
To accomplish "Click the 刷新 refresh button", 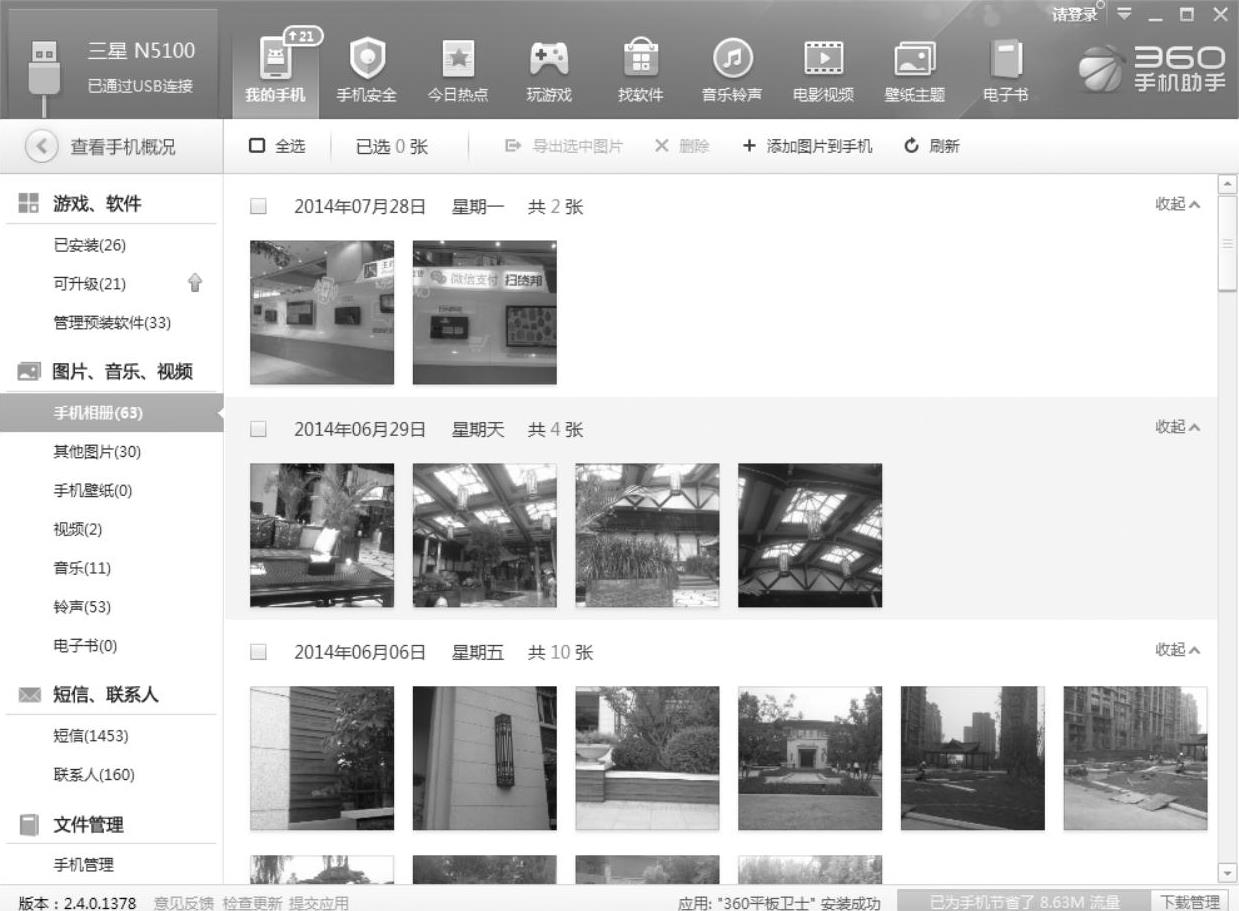I will (x=932, y=146).
